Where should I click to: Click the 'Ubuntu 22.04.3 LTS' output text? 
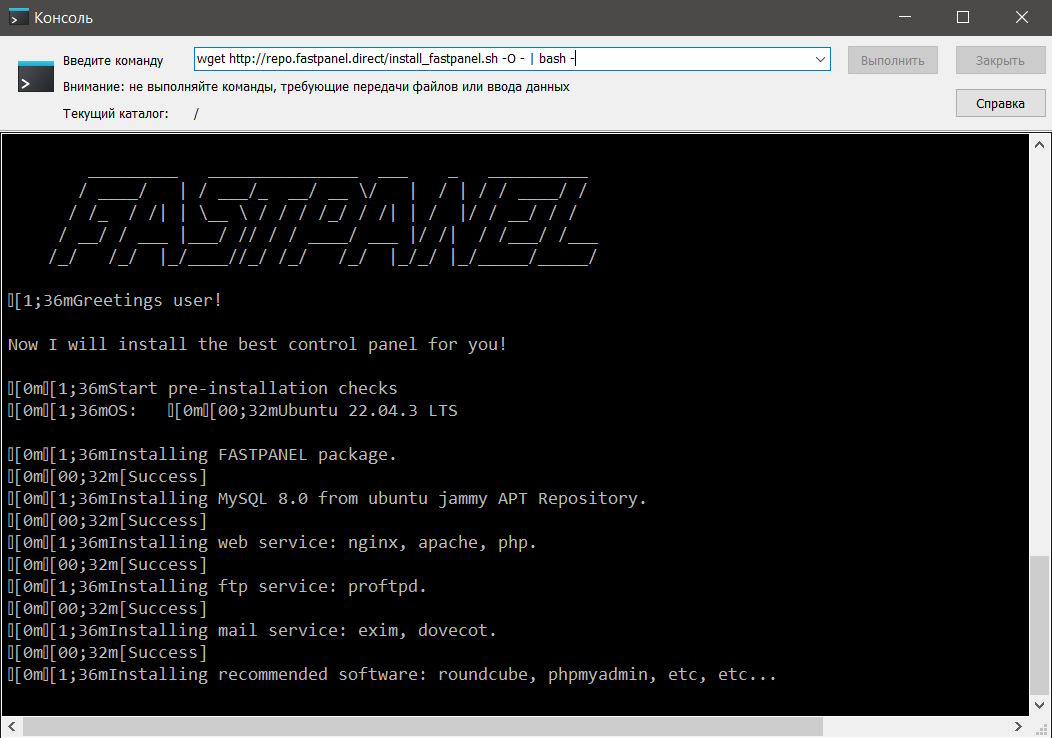tap(367, 411)
